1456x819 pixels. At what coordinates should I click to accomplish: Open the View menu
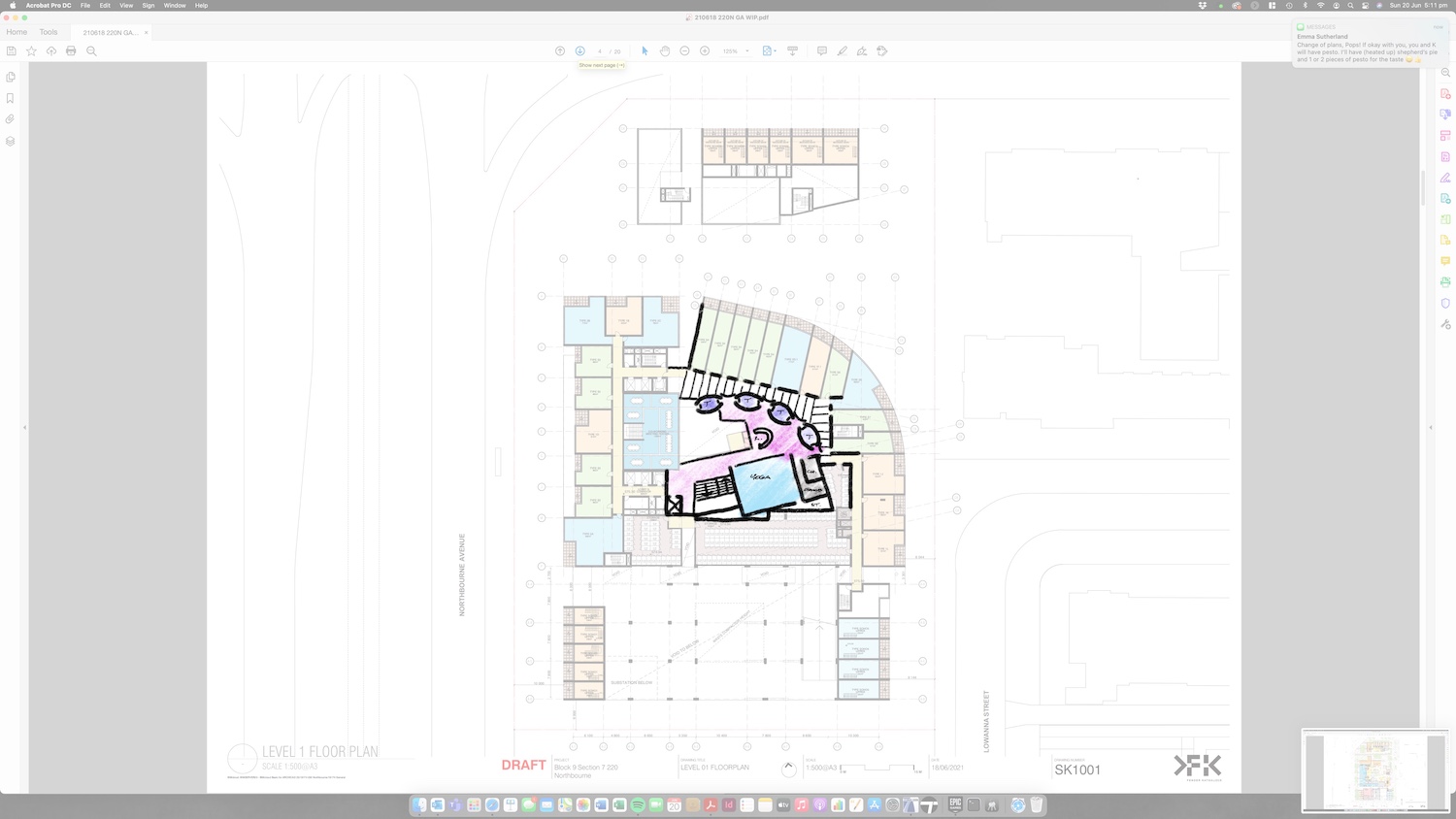126,6
